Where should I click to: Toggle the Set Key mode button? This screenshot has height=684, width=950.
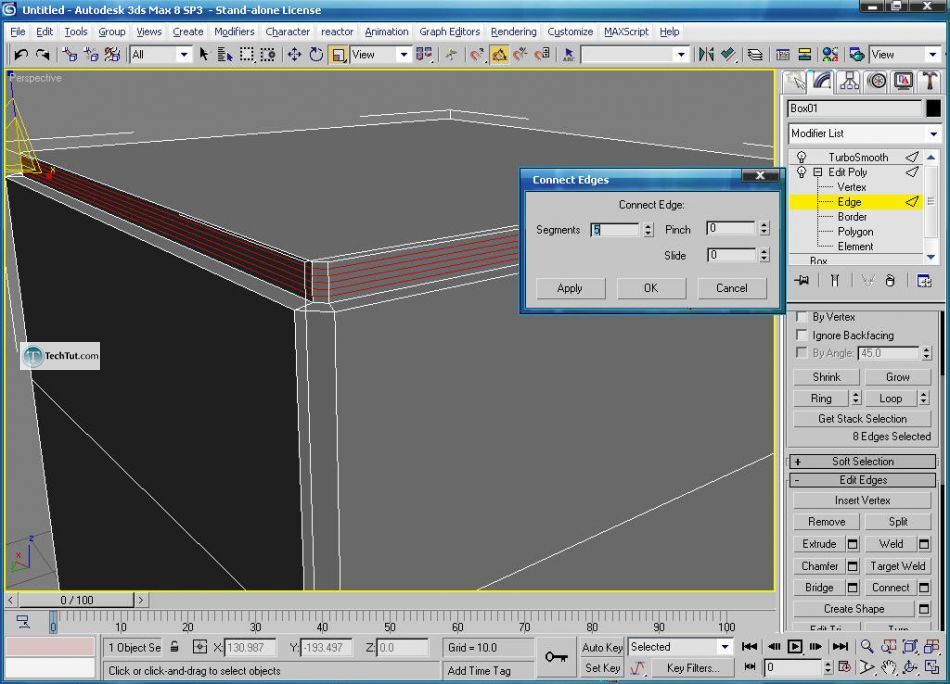602,668
